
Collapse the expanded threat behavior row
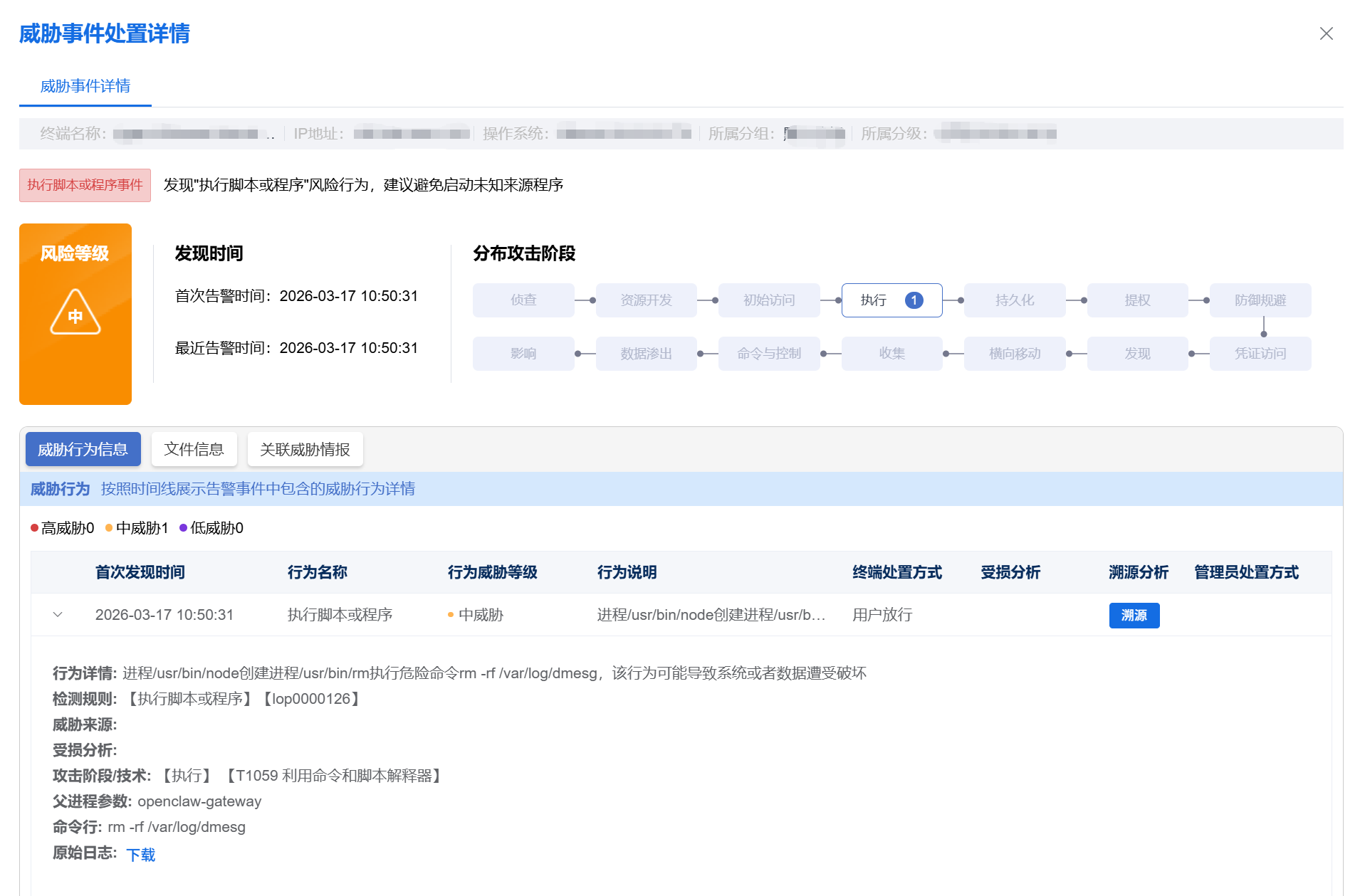(x=58, y=614)
